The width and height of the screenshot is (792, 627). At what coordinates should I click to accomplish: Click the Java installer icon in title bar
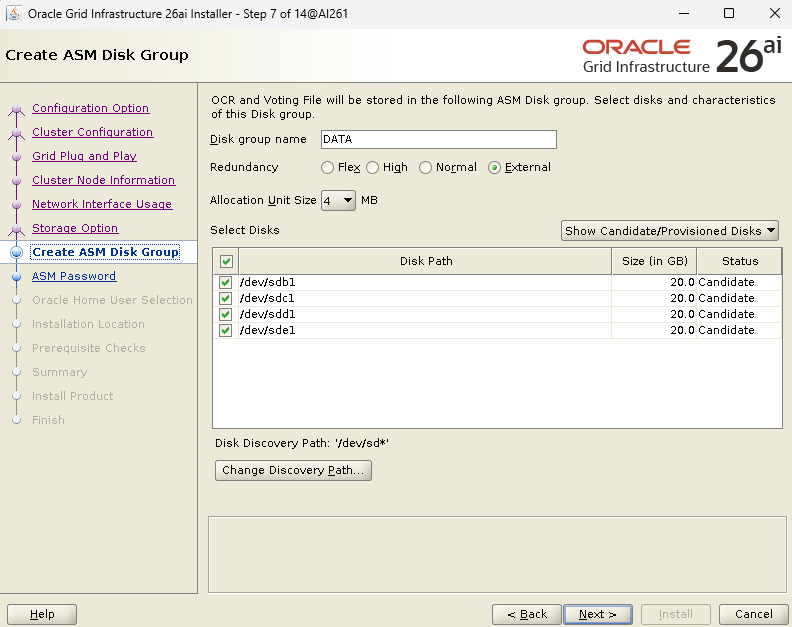[x=14, y=14]
